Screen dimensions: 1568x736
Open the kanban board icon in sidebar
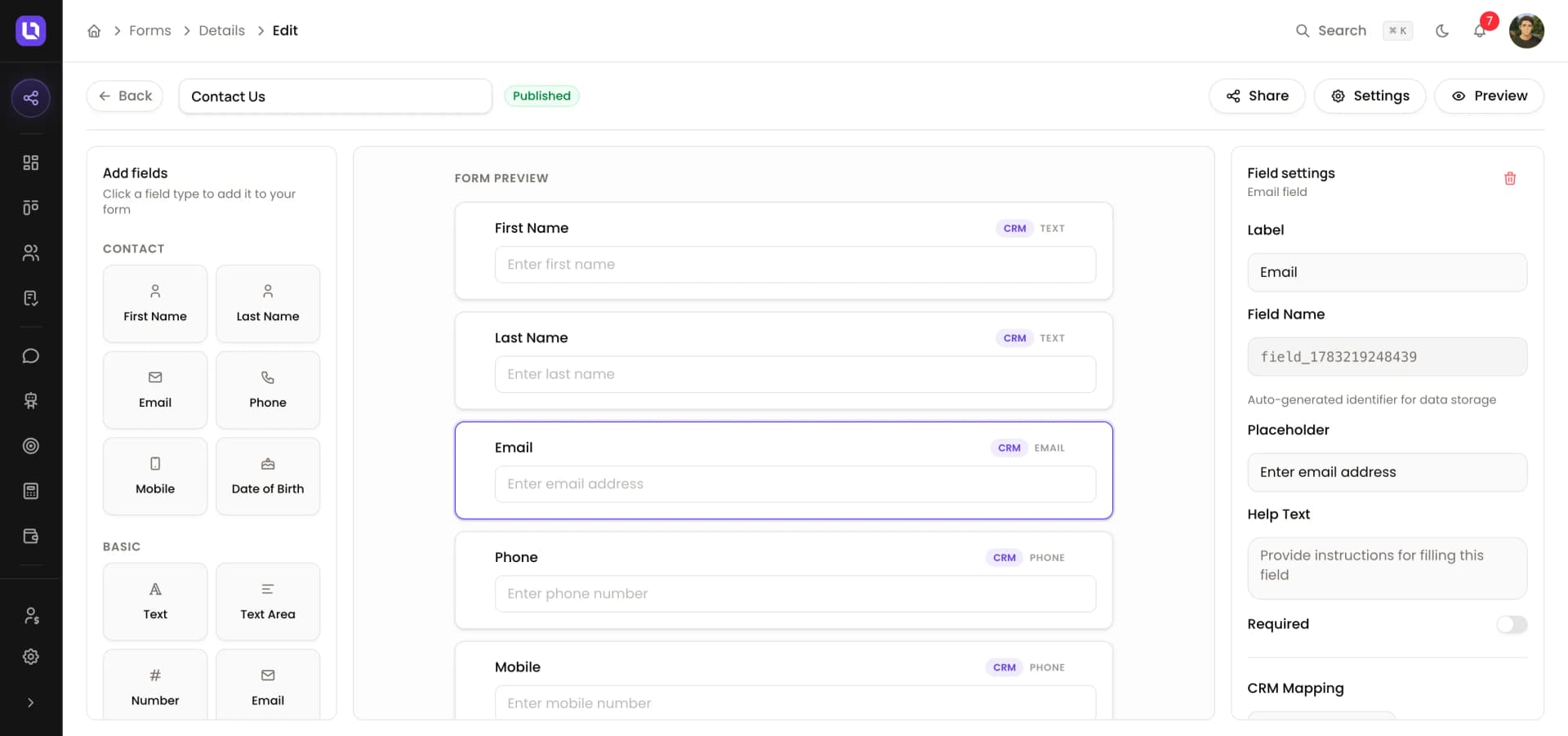coord(31,207)
